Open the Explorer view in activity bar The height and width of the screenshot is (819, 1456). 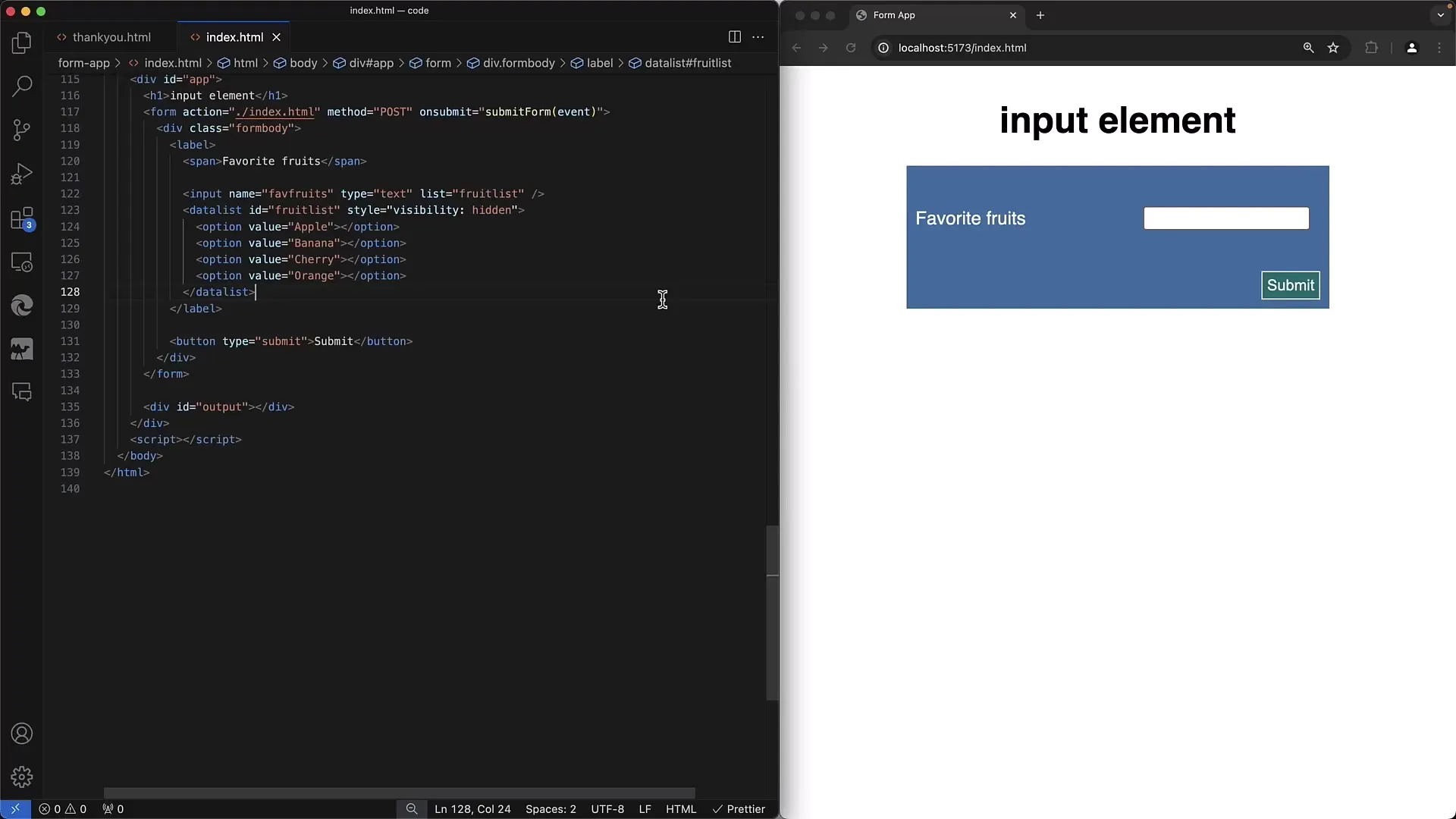(x=22, y=42)
